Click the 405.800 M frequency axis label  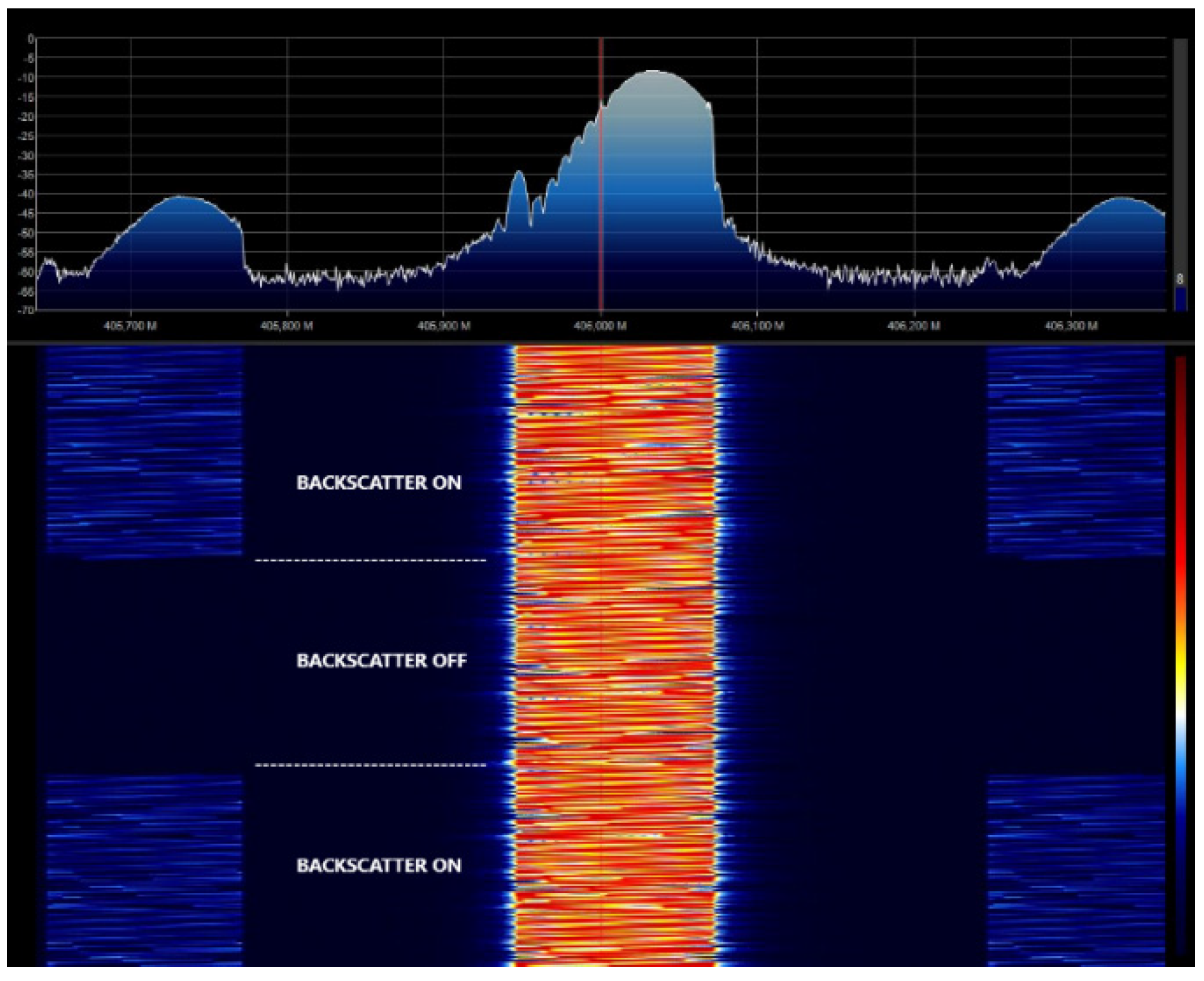287,326
